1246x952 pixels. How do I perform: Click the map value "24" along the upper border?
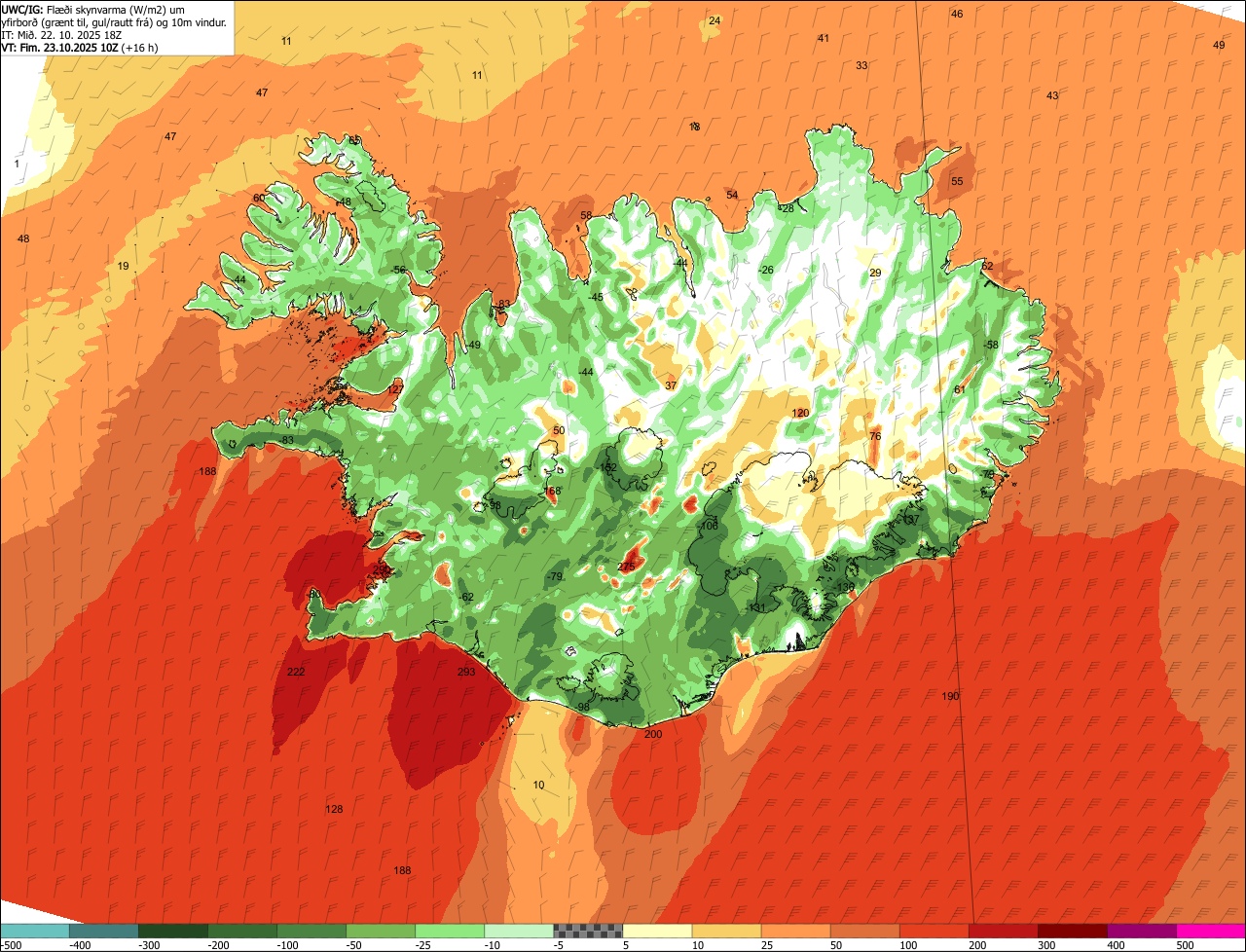(x=715, y=20)
